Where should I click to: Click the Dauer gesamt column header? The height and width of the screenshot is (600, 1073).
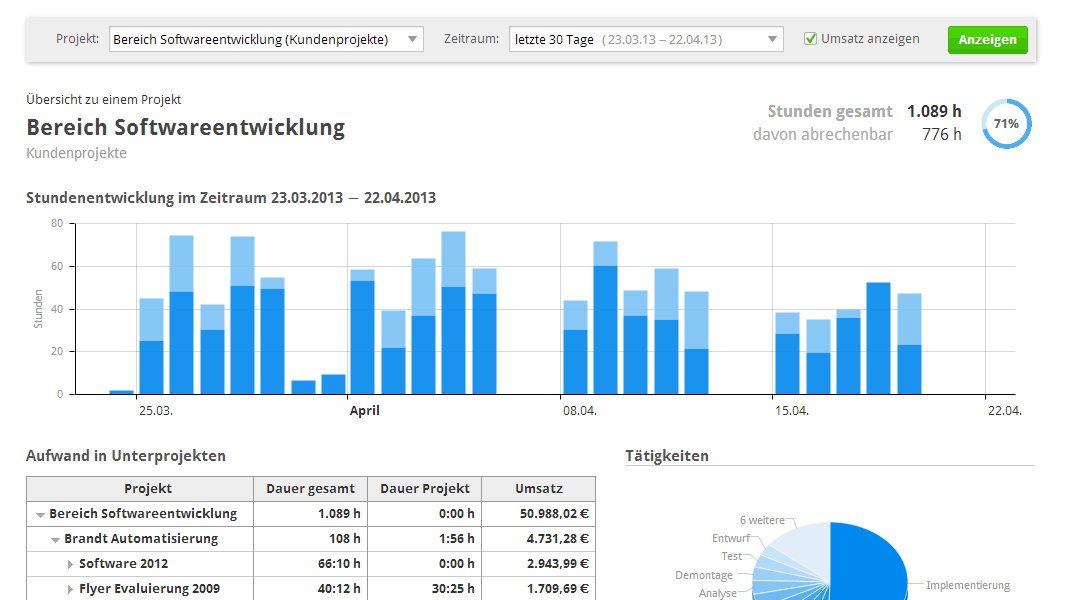click(x=311, y=488)
